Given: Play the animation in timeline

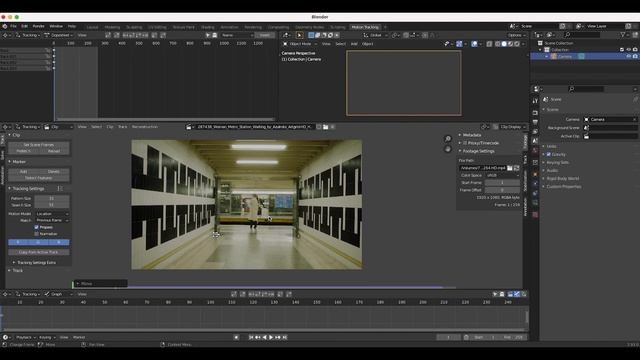Looking at the screenshot, I should pyautogui.click(x=271, y=338).
